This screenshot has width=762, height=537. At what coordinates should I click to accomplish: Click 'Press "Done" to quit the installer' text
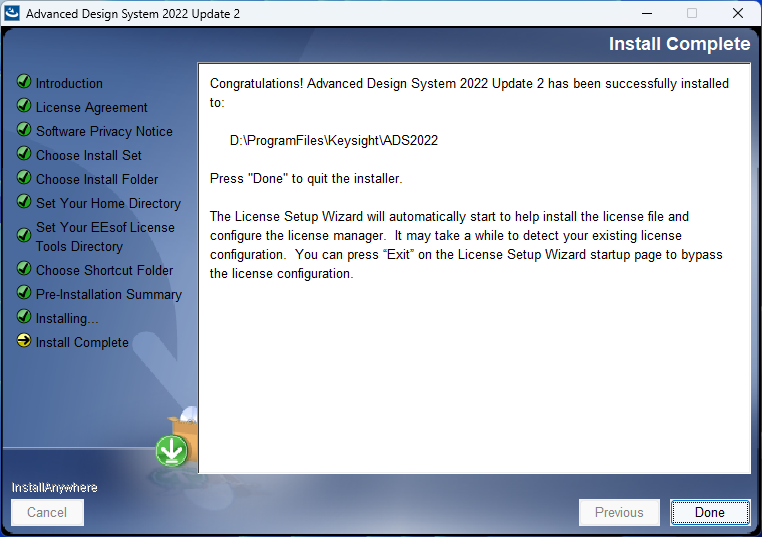click(306, 179)
